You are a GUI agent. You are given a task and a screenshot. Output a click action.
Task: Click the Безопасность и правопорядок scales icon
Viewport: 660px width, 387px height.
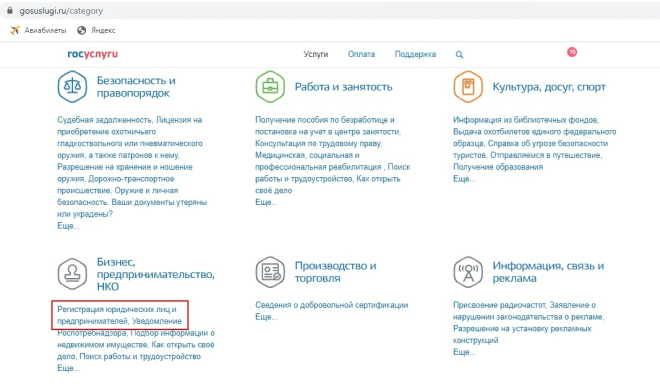pos(72,87)
